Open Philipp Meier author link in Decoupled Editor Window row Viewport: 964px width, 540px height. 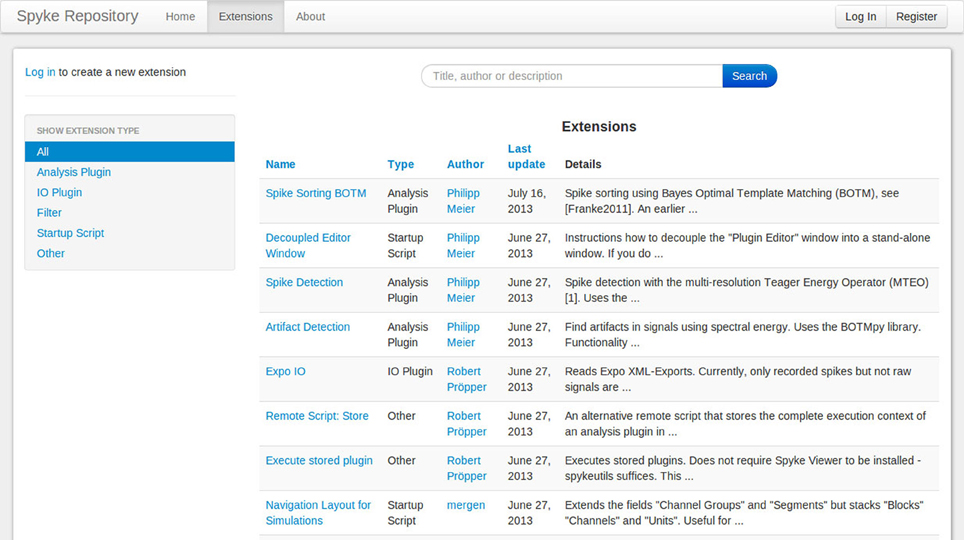click(x=463, y=245)
